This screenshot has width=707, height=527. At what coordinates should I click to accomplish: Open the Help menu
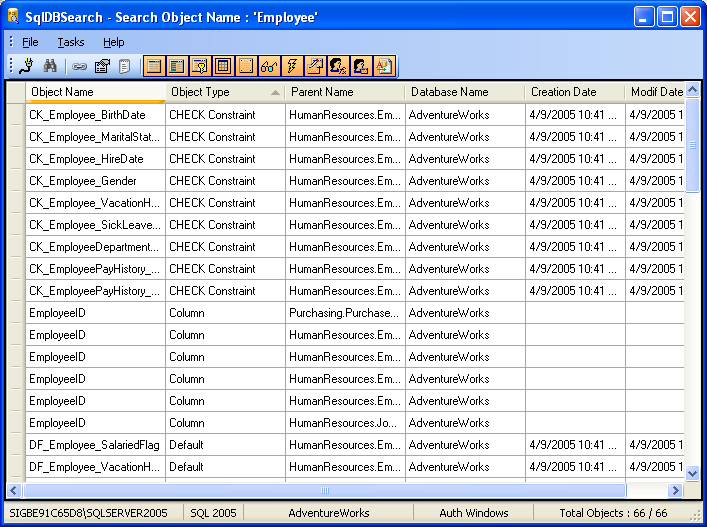(114, 42)
